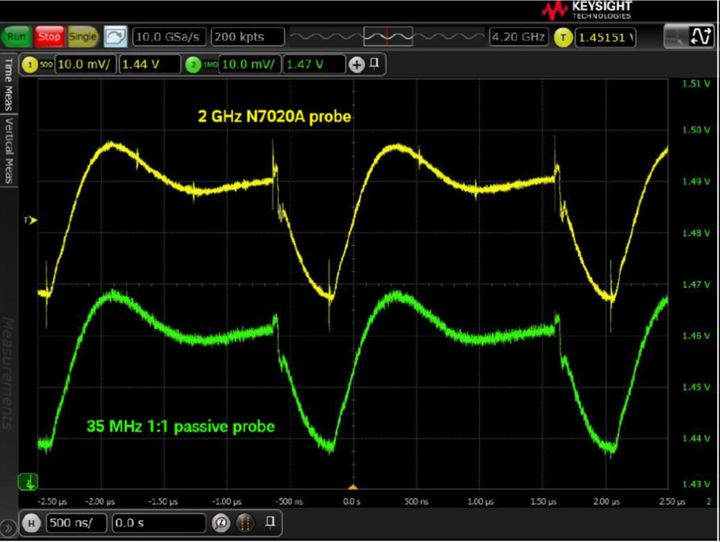Expand panel with bottom-left chevron
The width and height of the screenshot is (720, 542).
(8, 528)
